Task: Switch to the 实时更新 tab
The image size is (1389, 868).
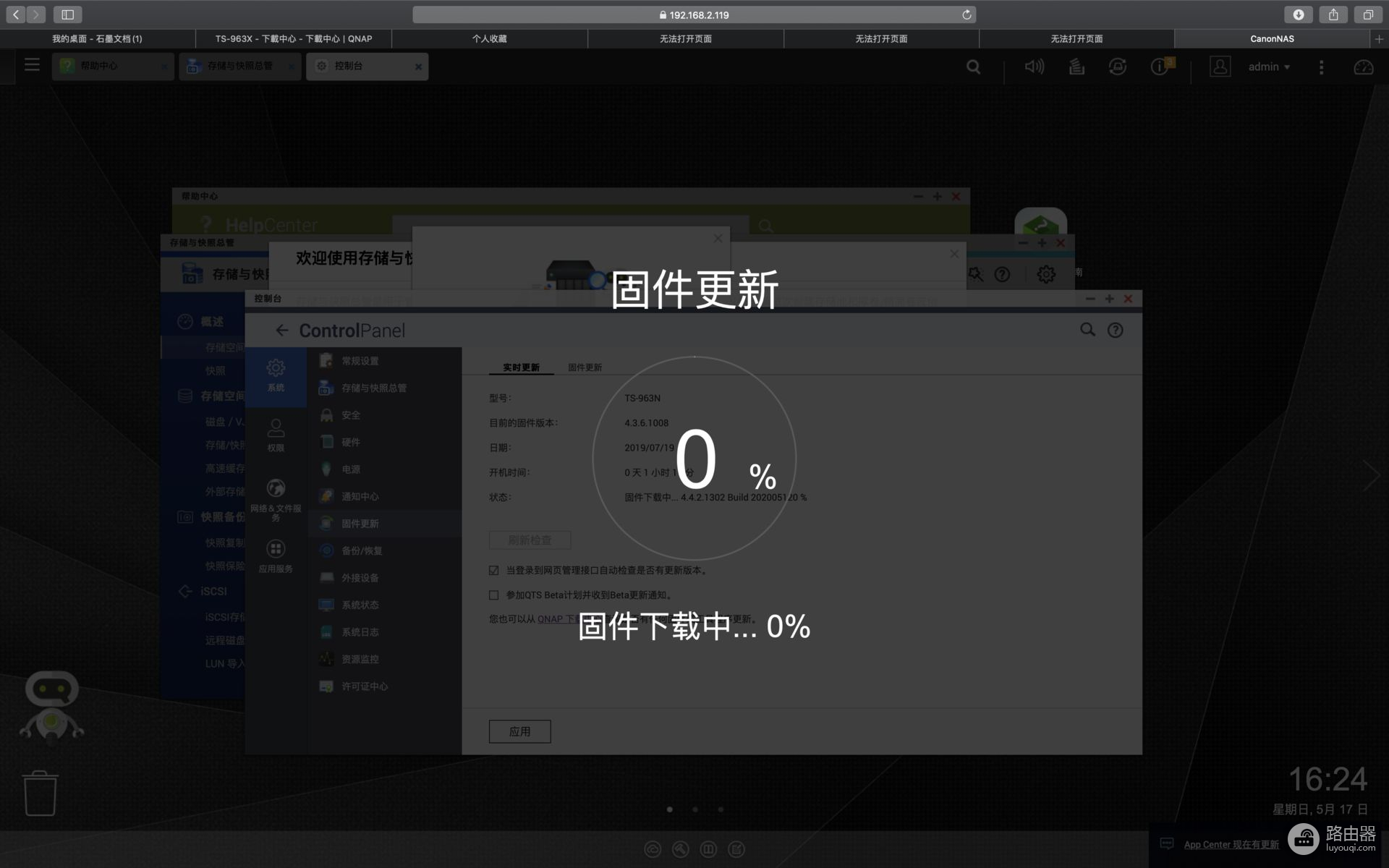Action: (521, 367)
